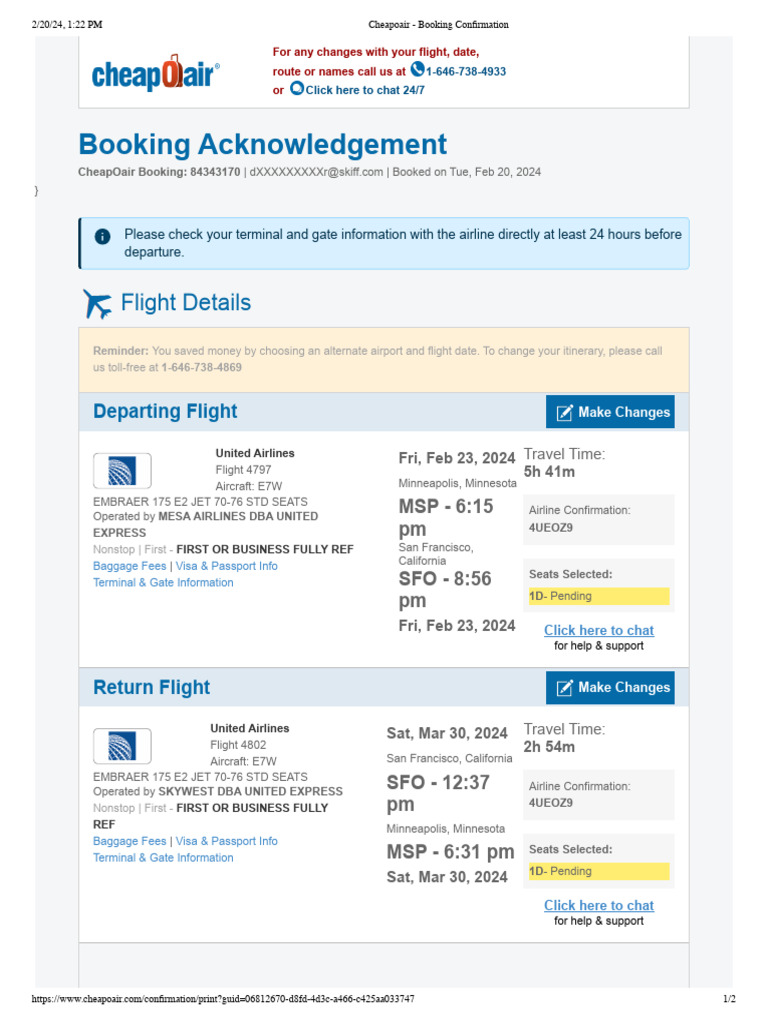Click the chat bubble icon in header
The image size is (768, 1024).
click(x=296, y=88)
